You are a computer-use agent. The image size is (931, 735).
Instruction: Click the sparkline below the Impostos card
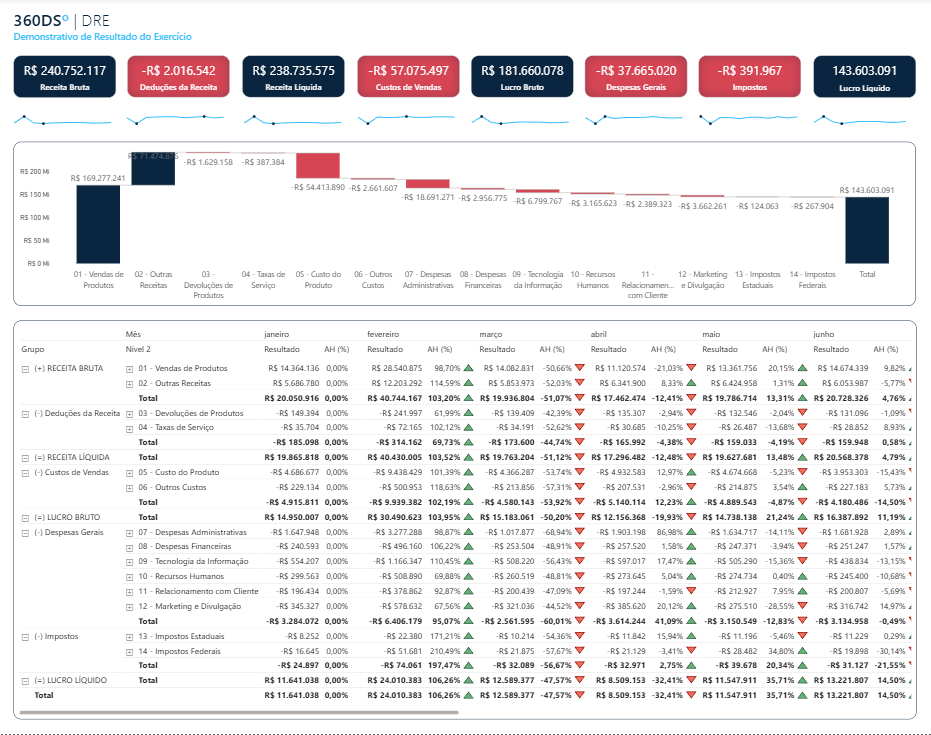point(750,120)
